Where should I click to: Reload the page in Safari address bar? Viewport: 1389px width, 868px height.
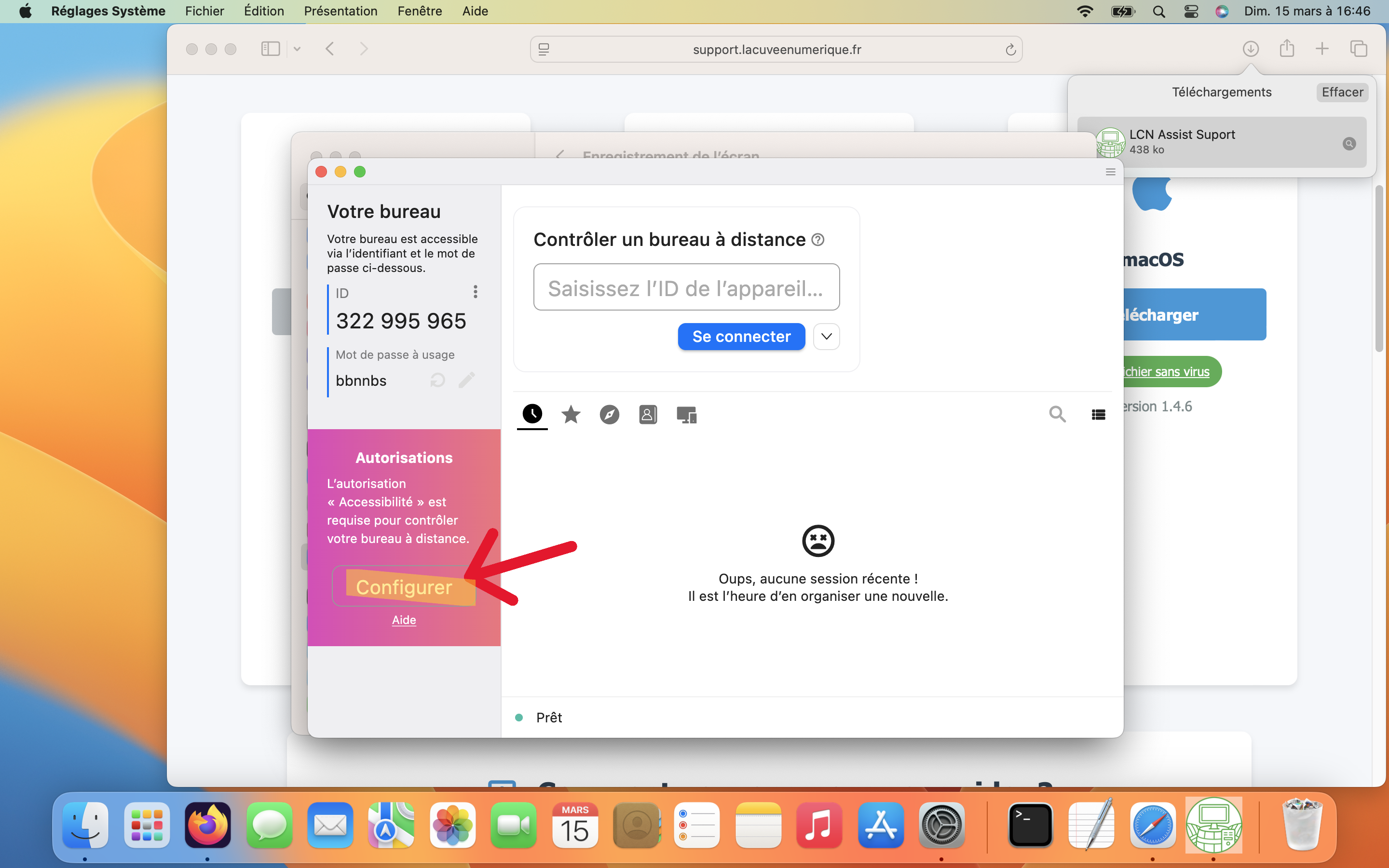[x=1011, y=50]
